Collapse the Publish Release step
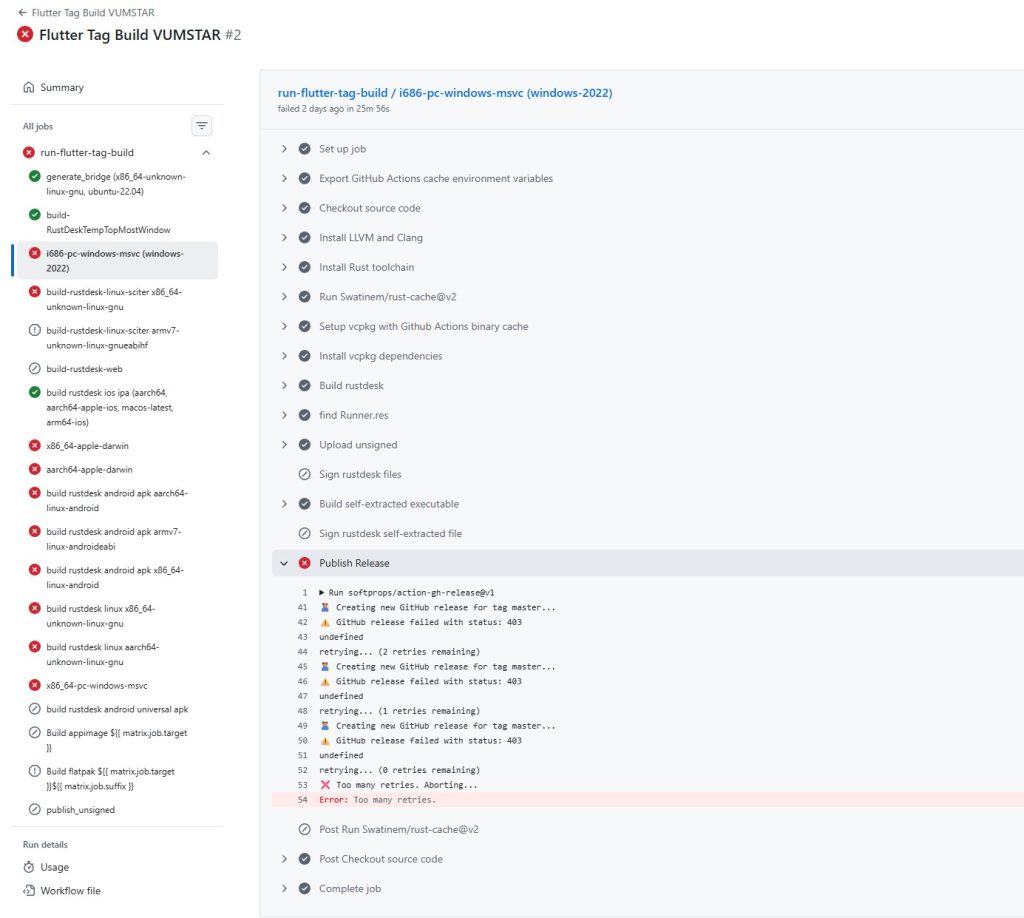Image resolution: width=1024 pixels, height=918 pixels. click(x=284, y=563)
